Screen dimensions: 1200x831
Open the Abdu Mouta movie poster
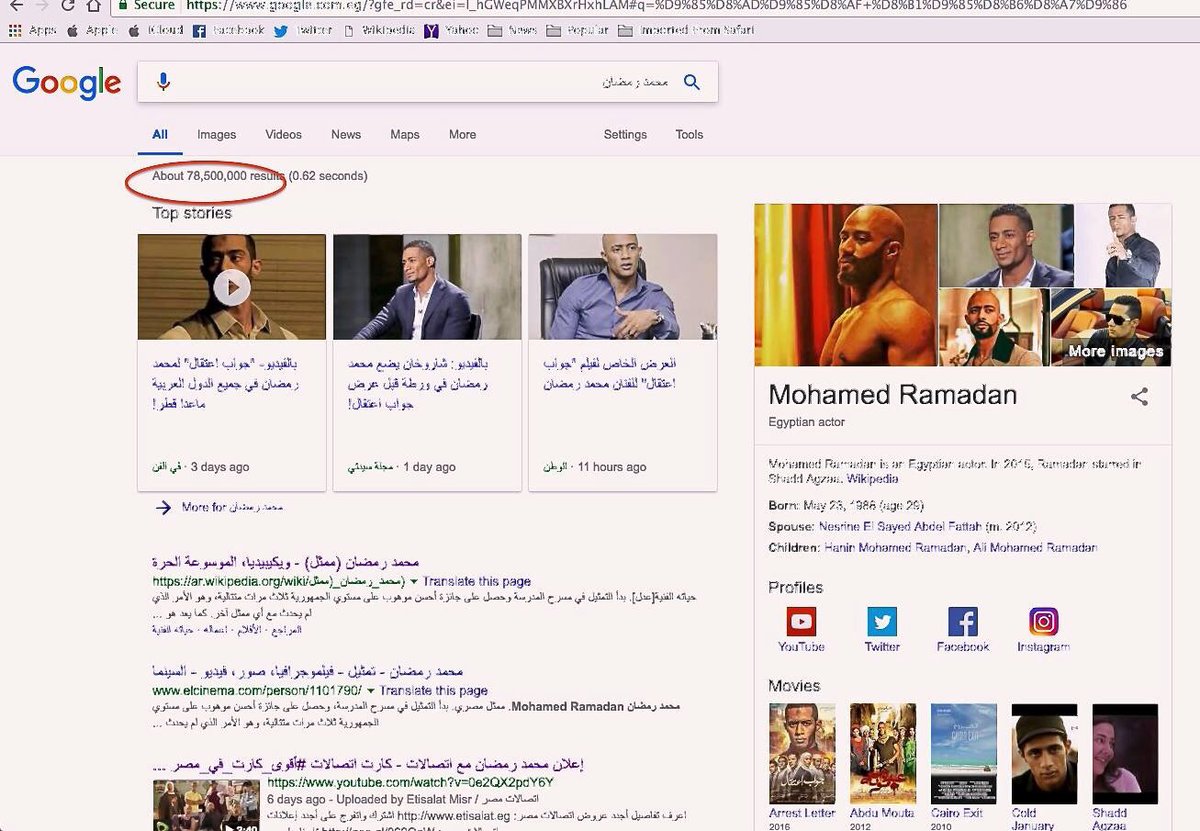882,754
